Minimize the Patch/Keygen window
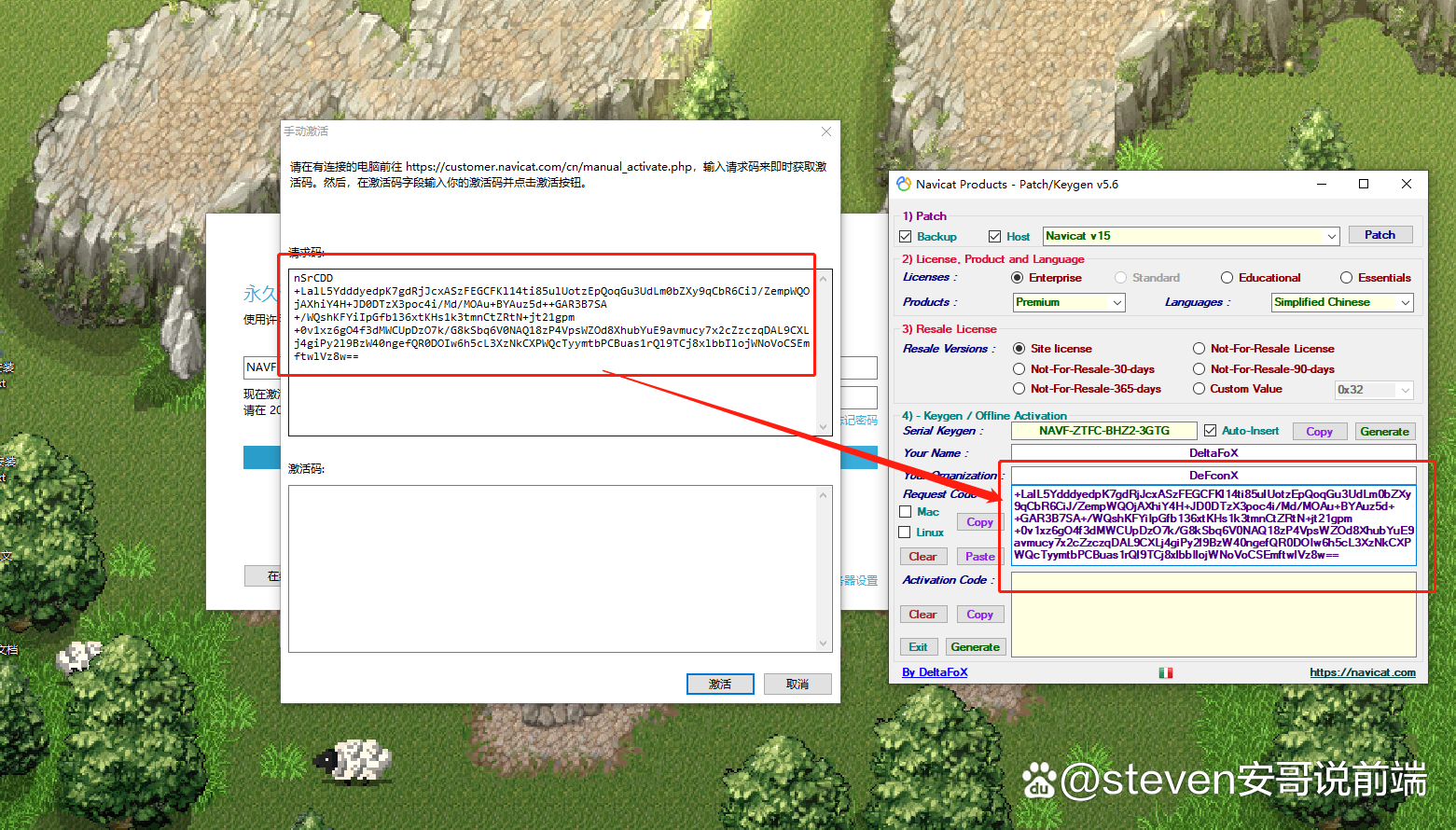 click(x=1322, y=184)
